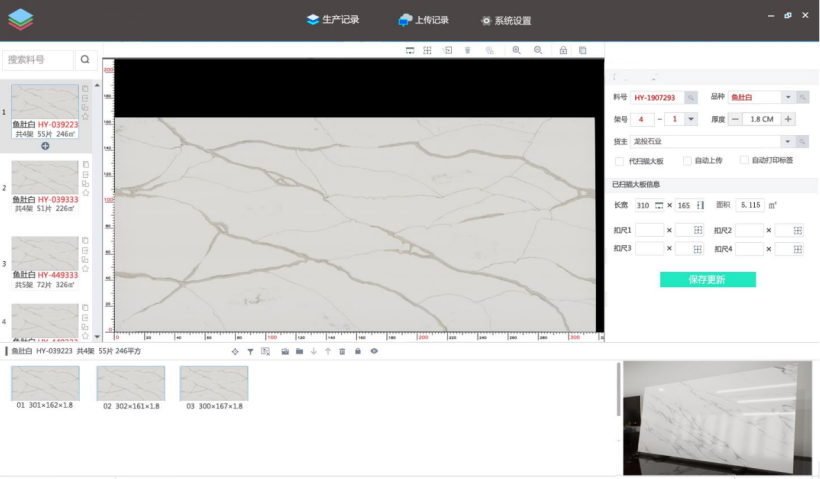This screenshot has height=479, width=820.
Task: Click the 面积 field showing 5.115
Action: 750,205
